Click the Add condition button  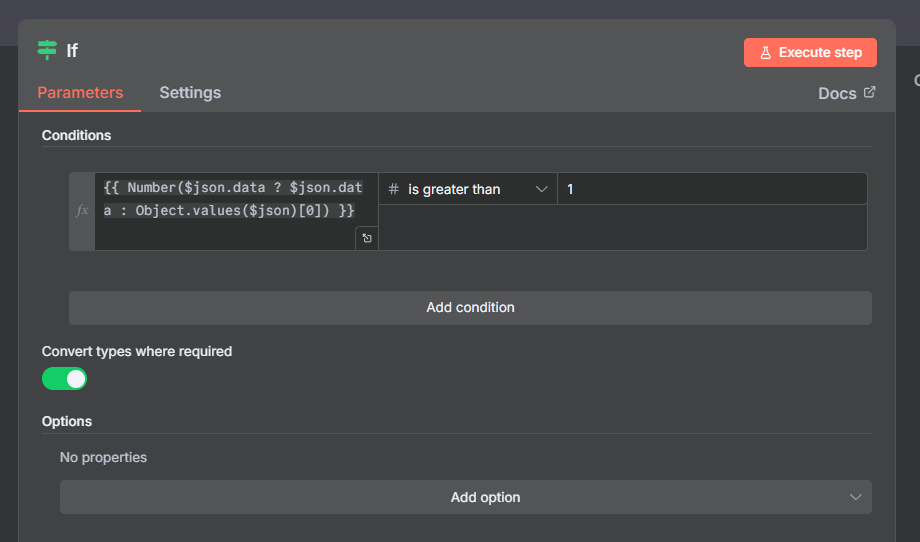[x=470, y=307]
